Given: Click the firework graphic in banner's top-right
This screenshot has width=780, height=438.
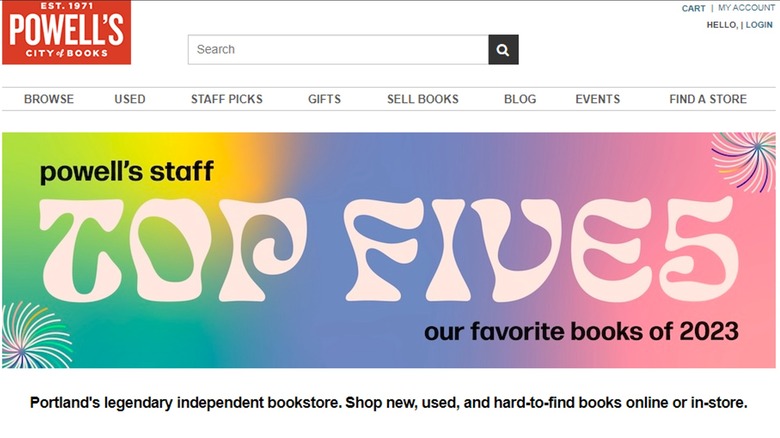Looking at the screenshot, I should coord(746,158).
